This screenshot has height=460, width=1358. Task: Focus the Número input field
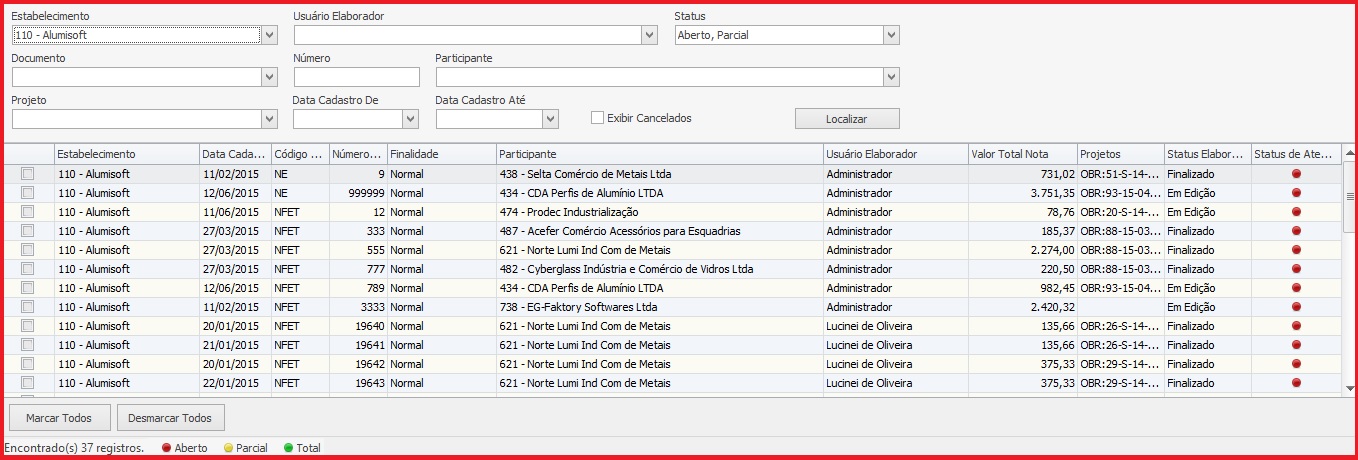[356, 77]
